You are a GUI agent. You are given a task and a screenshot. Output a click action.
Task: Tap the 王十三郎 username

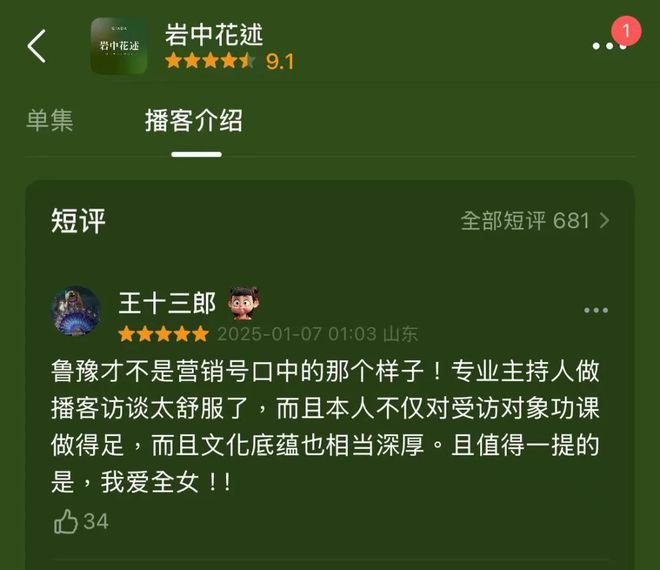point(167,303)
